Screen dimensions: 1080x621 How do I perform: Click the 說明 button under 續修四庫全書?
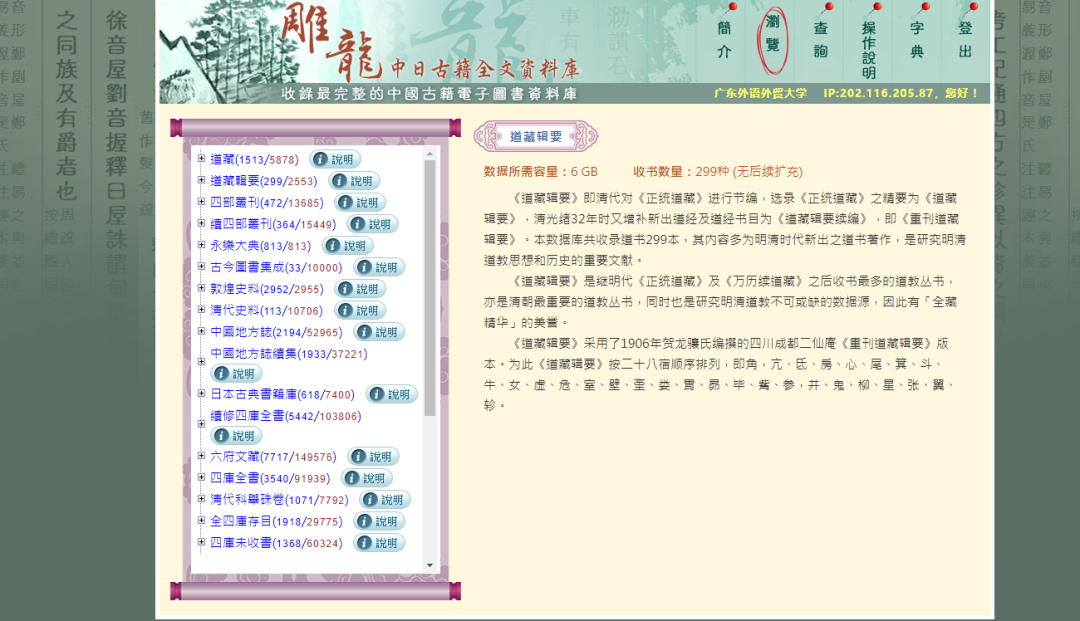236,436
